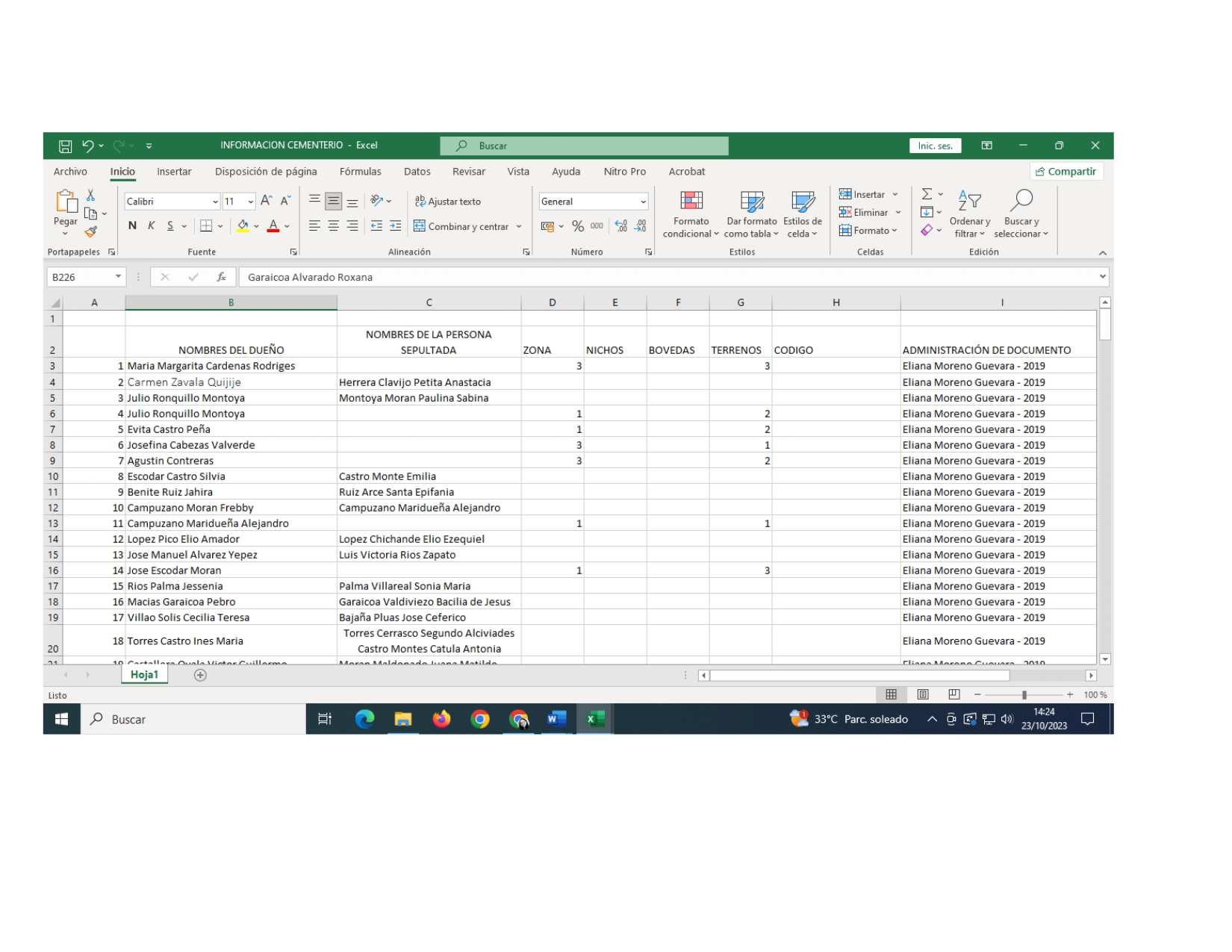The height and width of the screenshot is (952, 1232).
Task: Click the zoom slider in status bar
Action: click(x=1024, y=695)
